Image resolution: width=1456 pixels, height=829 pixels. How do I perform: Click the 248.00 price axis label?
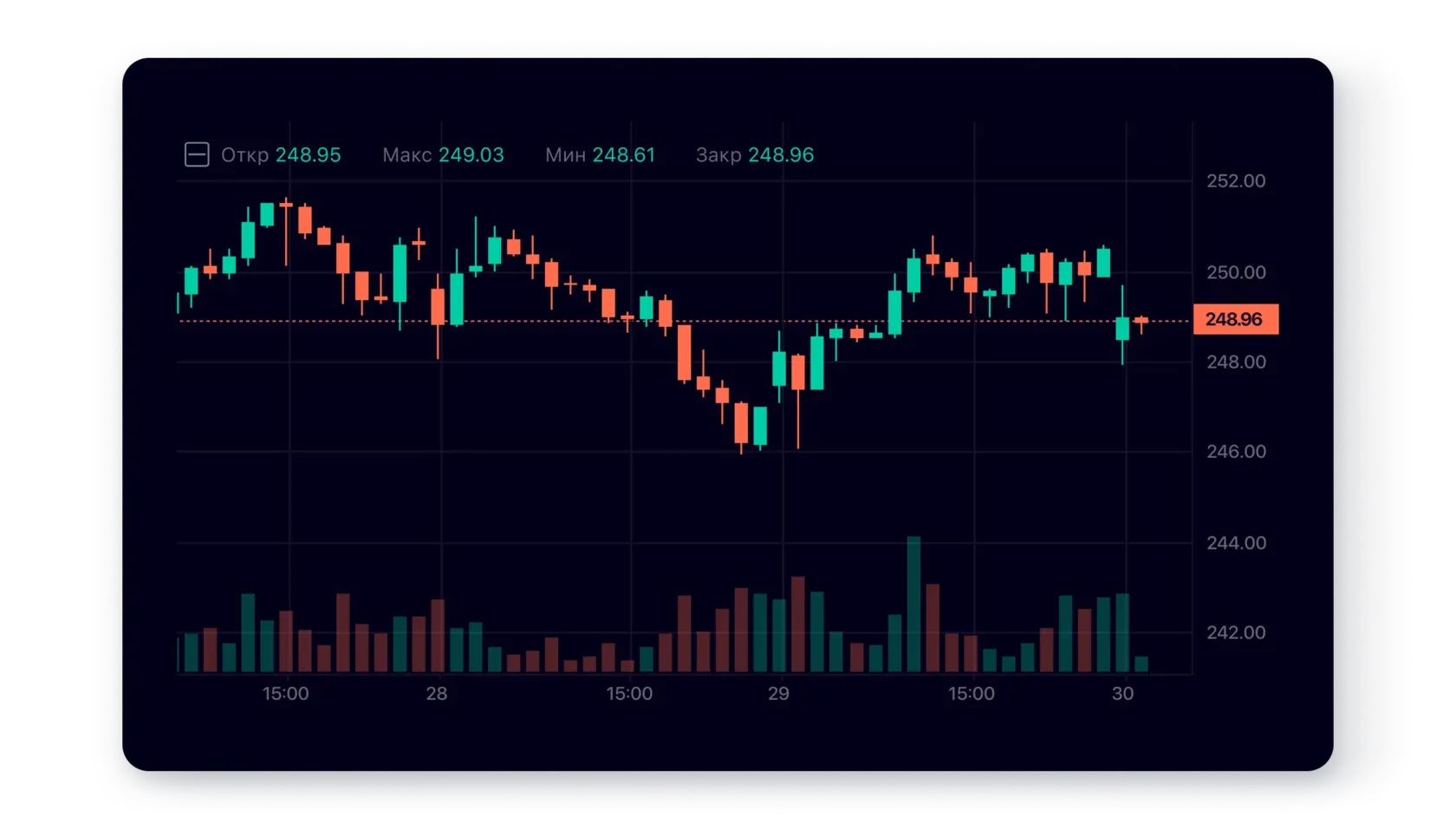tap(1236, 362)
